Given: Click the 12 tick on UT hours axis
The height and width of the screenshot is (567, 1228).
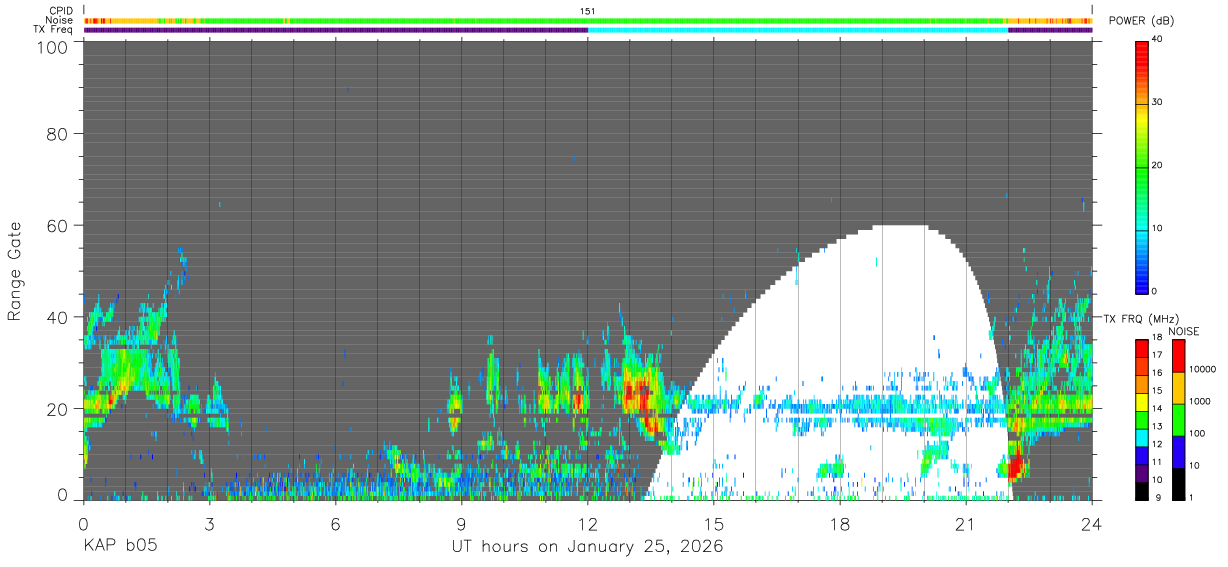Looking at the screenshot, I should [588, 523].
